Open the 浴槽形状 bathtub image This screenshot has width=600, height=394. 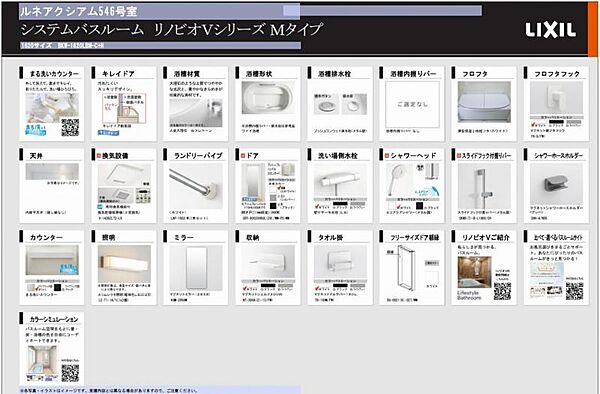268,98
